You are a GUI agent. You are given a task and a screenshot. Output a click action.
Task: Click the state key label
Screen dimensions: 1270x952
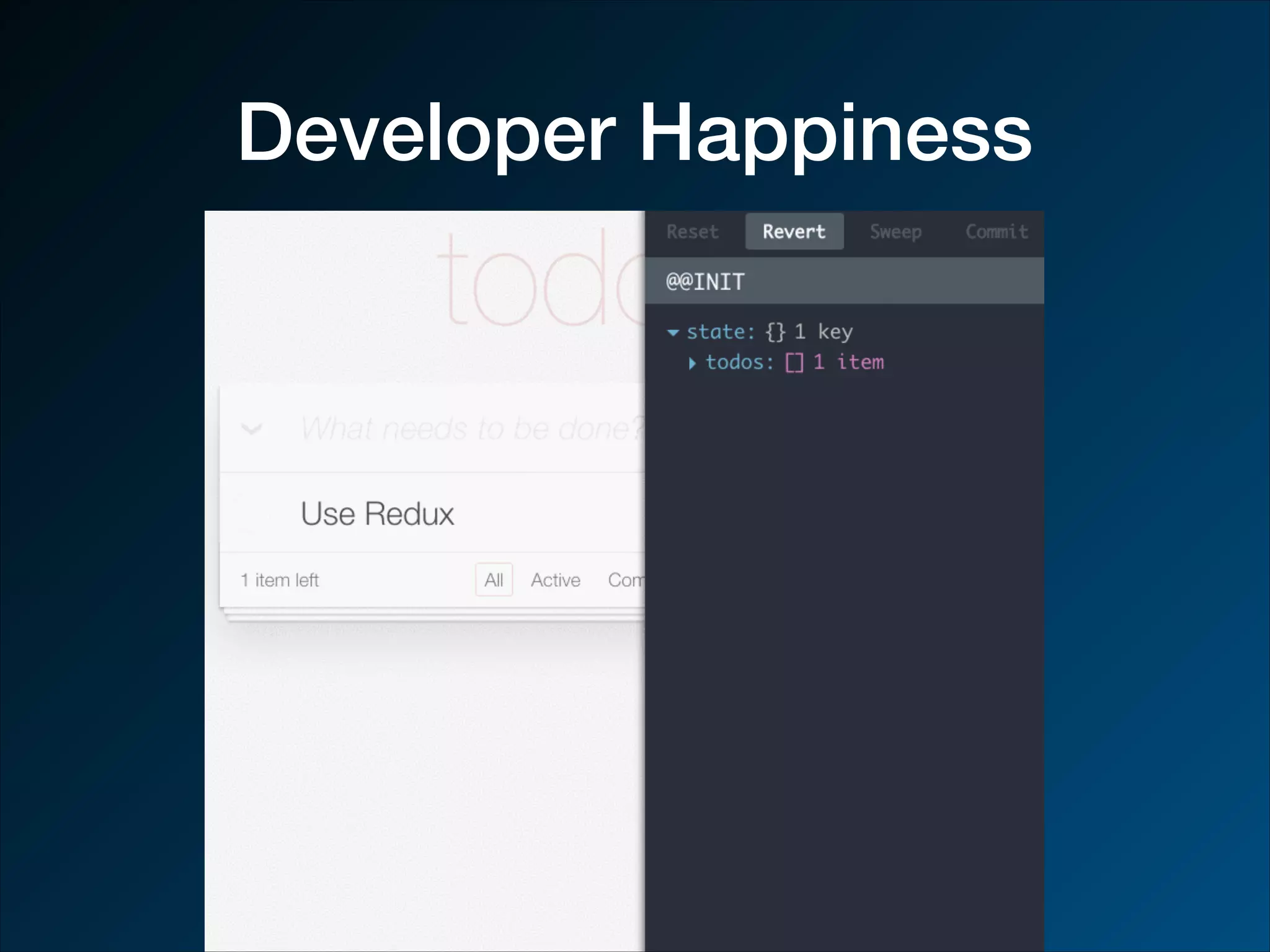720,332
